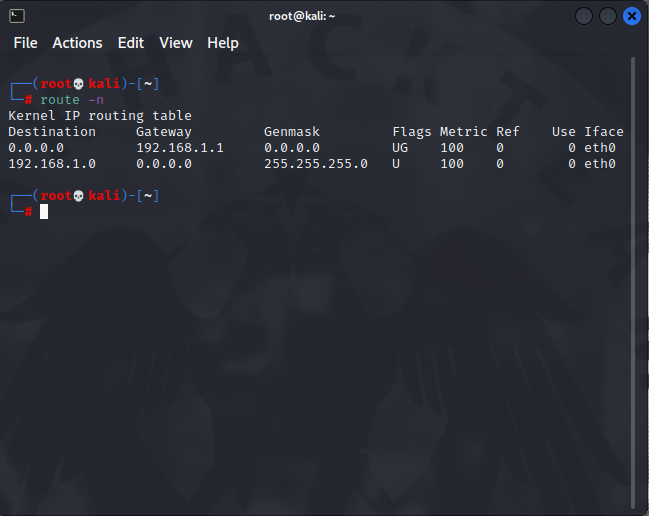This screenshot has width=649, height=516.
Task: Close the terminal with the blue X button
Action: click(632, 16)
